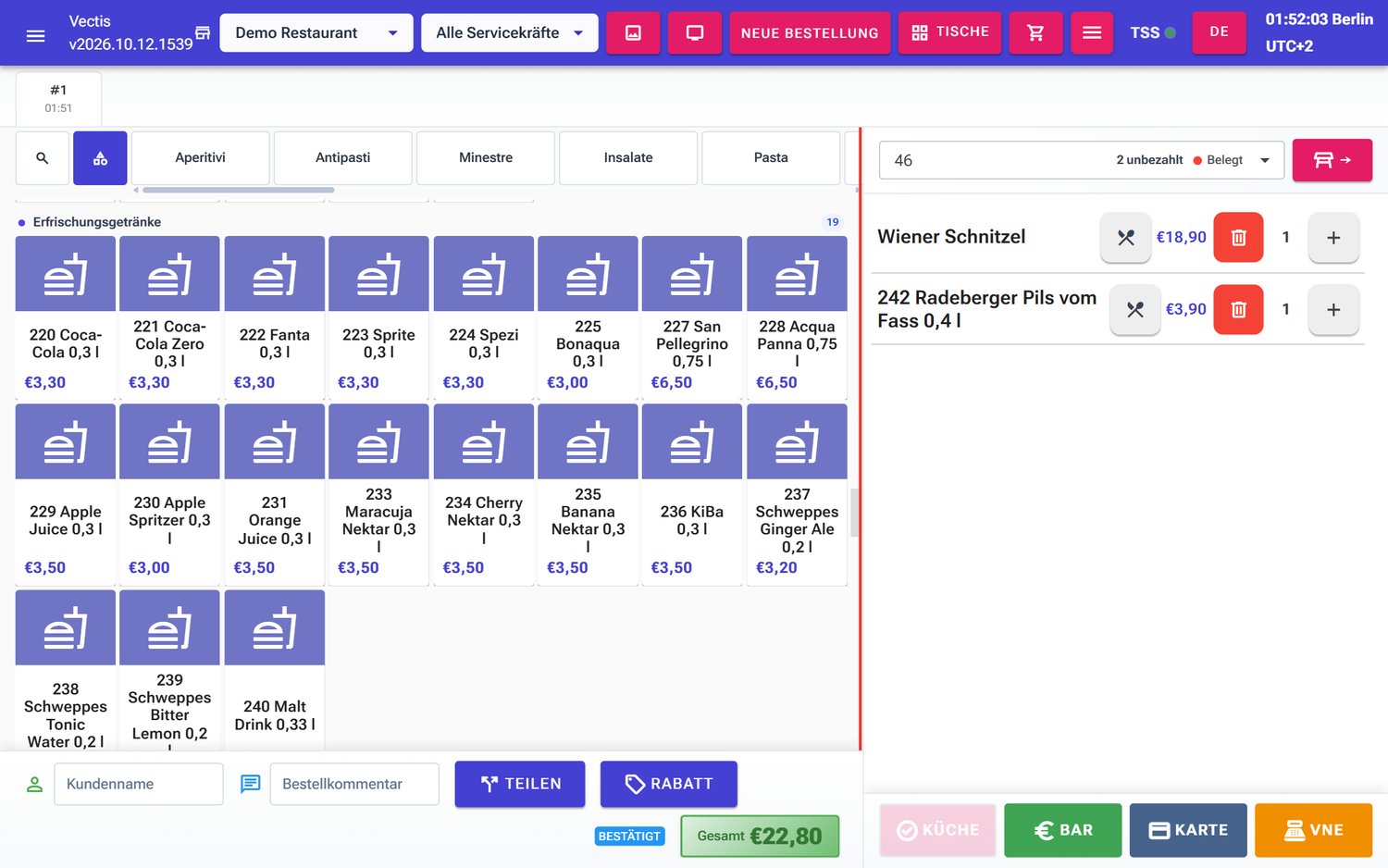Image resolution: width=1388 pixels, height=868 pixels.
Task: Add one more Radeberger Pils
Action: pyautogui.click(x=1333, y=309)
